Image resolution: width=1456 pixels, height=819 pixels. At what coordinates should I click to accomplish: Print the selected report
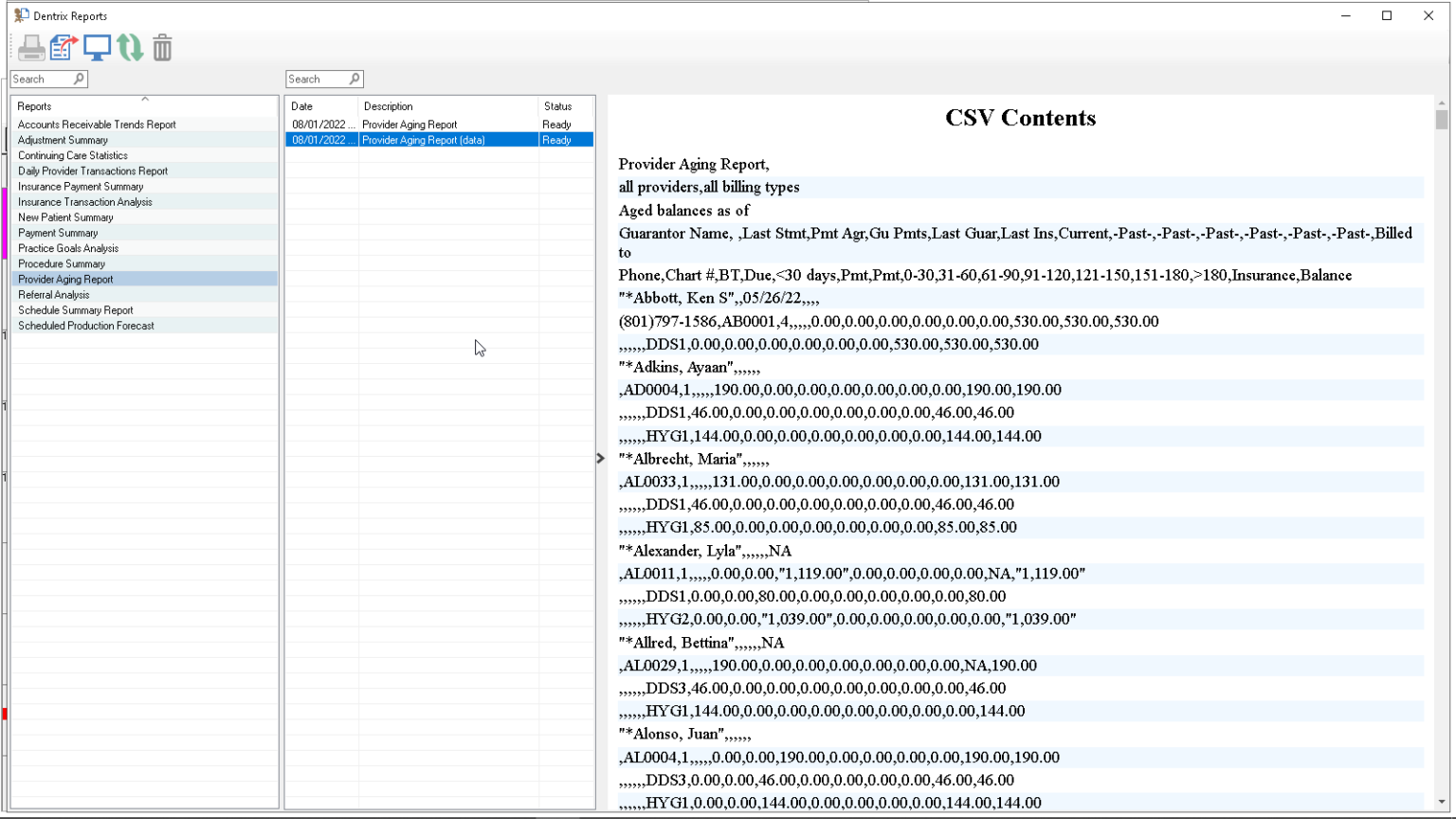[31, 47]
